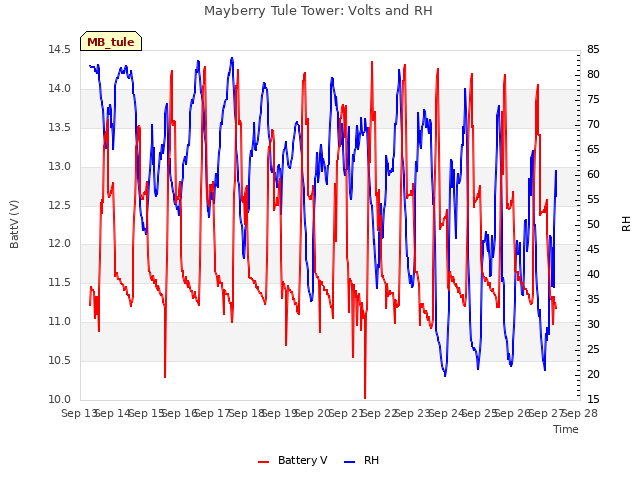640x480 pixels.
Task: Click the chart title 'Mayberry Tule Tower: Volts and RH'
Action: pos(318,11)
